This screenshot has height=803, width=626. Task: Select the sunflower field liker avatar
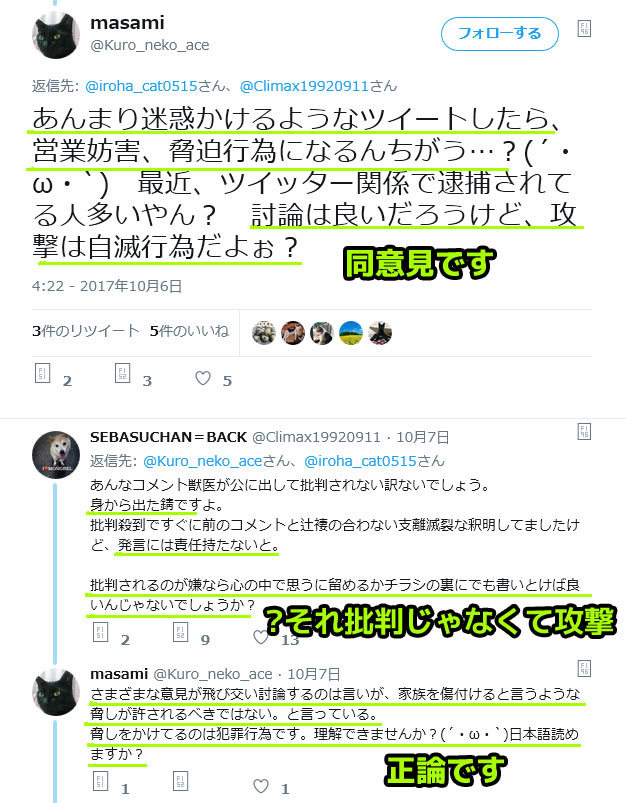[351, 333]
